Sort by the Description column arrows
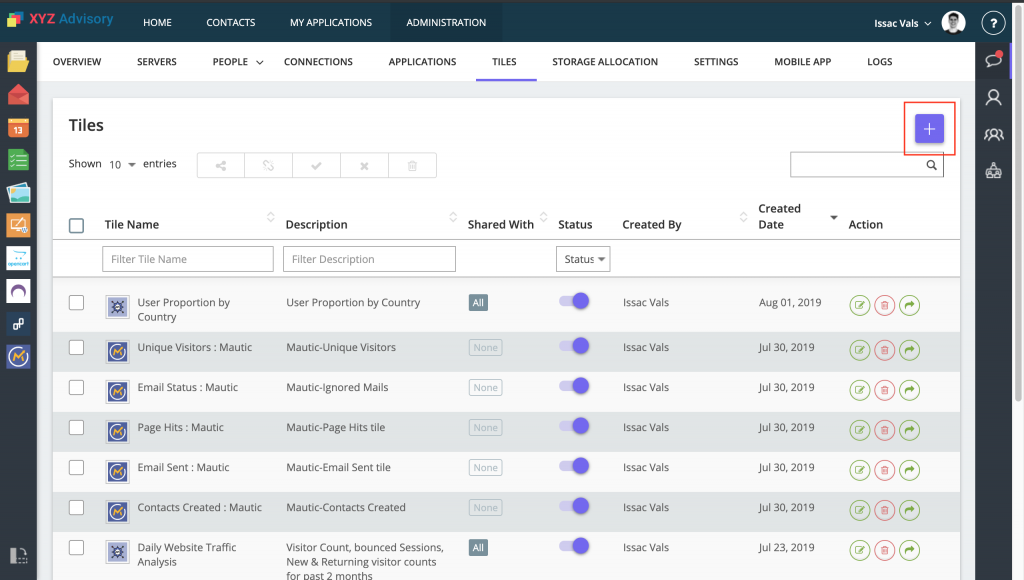Viewport: 1024px width, 580px height. pos(453,217)
